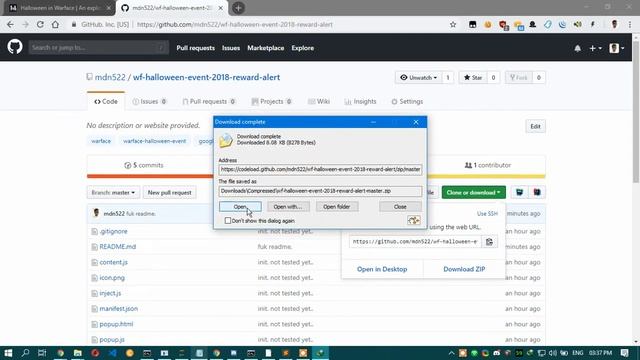Image resolution: width=640 pixels, height=360 pixels.
Task: Open the profile avatar menu
Action: [x=617, y=48]
